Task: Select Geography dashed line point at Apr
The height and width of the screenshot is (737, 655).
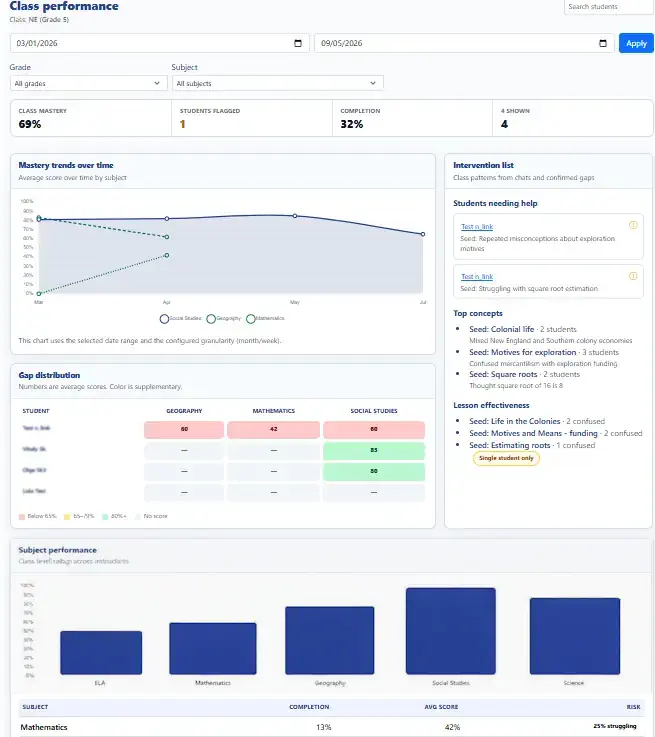Action: [167, 237]
